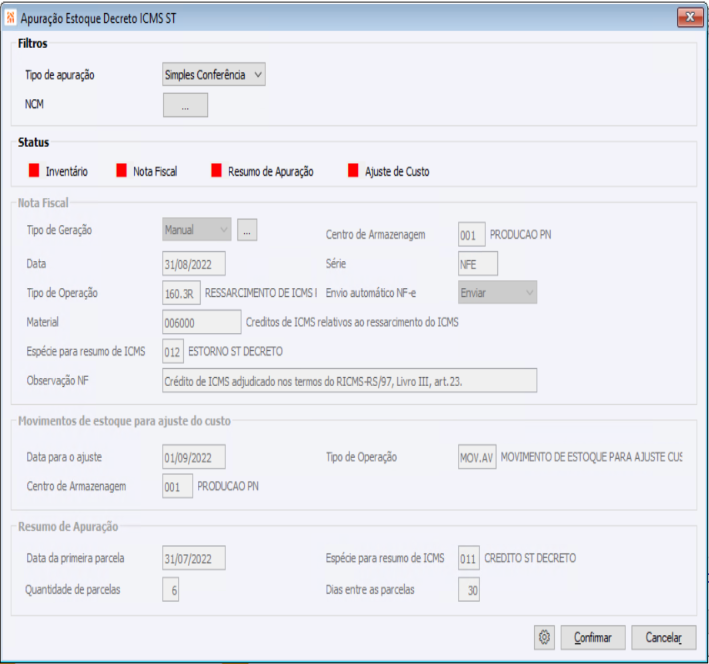Image resolution: width=709 pixels, height=664 pixels.
Task: Click the RESSARCIMENTO DE ICMS description text
Action: coord(261,293)
